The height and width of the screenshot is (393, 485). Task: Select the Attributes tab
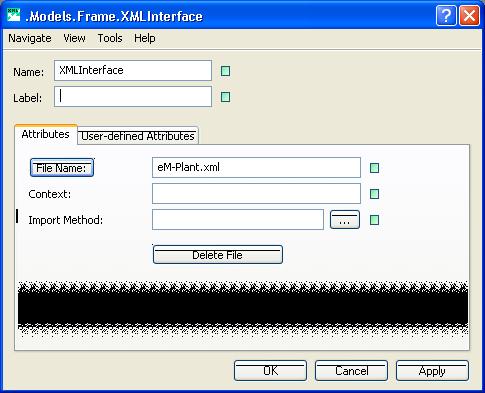[x=46, y=134]
